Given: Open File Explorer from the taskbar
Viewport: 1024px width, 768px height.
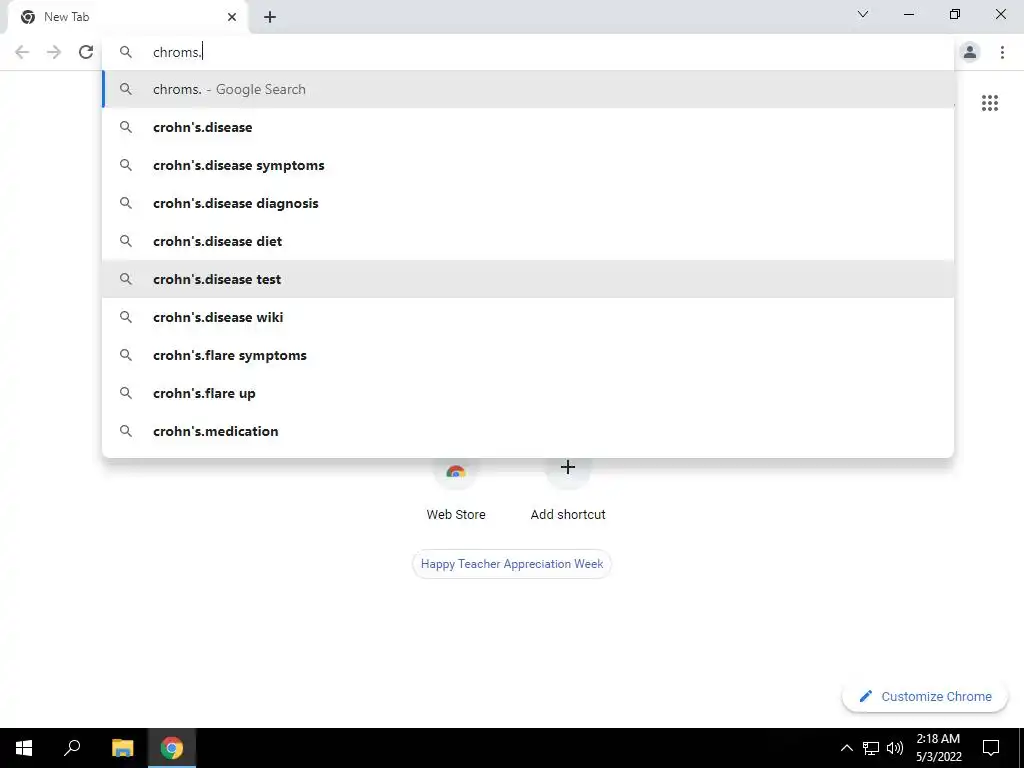Looking at the screenshot, I should point(122,748).
